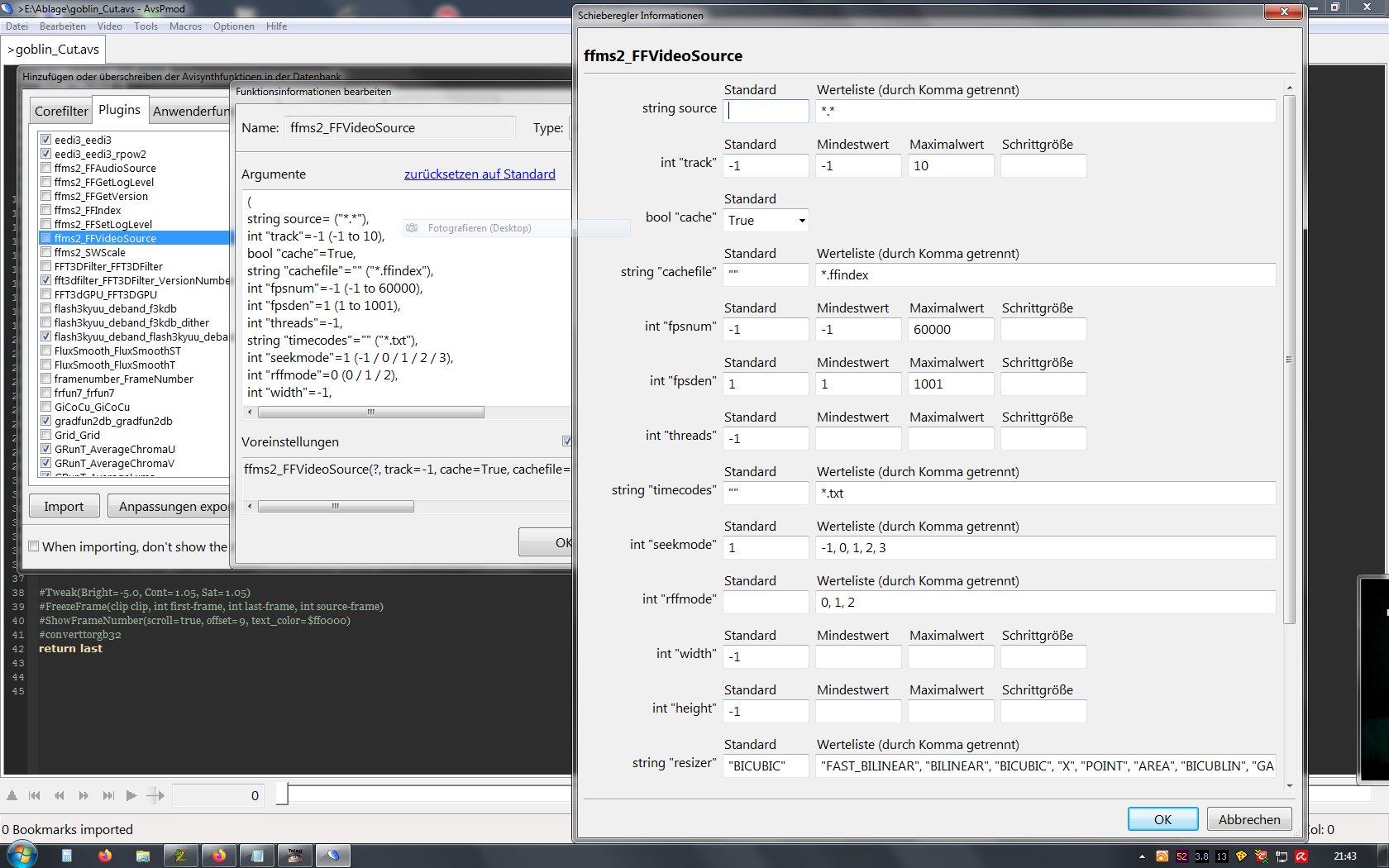Switch to the running Firefox window in the taskbar
Viewport: 1389px width, 868px height.
click(219, 856)
